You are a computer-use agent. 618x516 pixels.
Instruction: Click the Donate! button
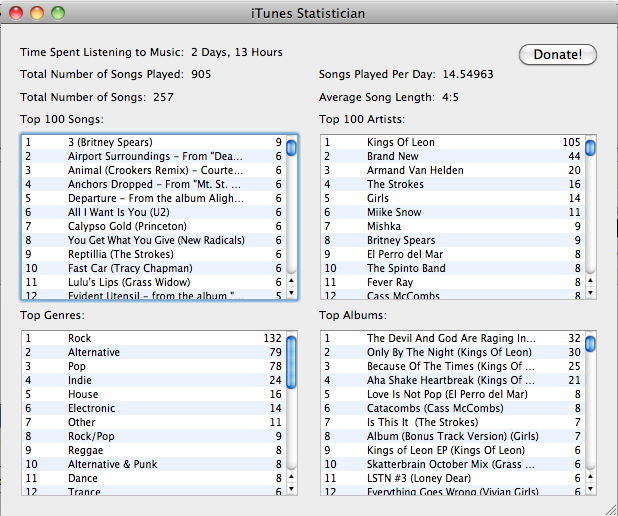(558, 54)
